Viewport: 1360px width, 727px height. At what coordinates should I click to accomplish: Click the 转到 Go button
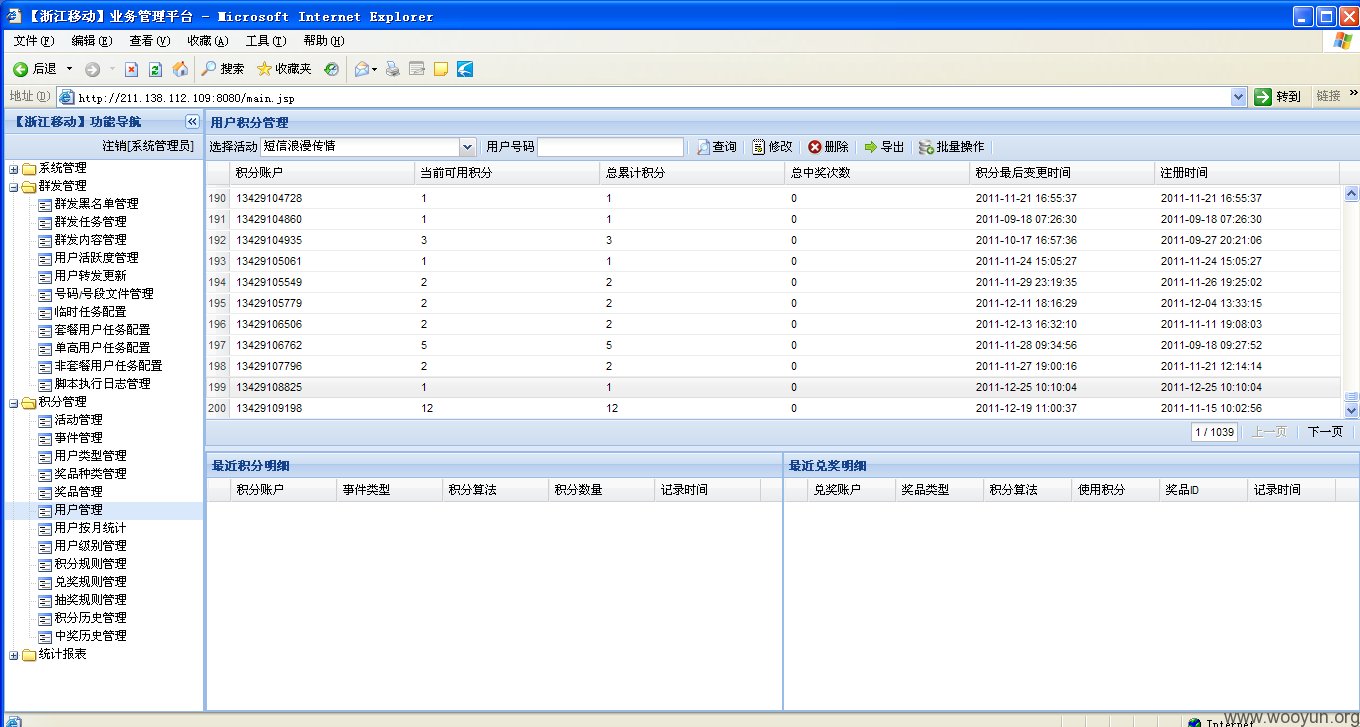[1279, 97]
